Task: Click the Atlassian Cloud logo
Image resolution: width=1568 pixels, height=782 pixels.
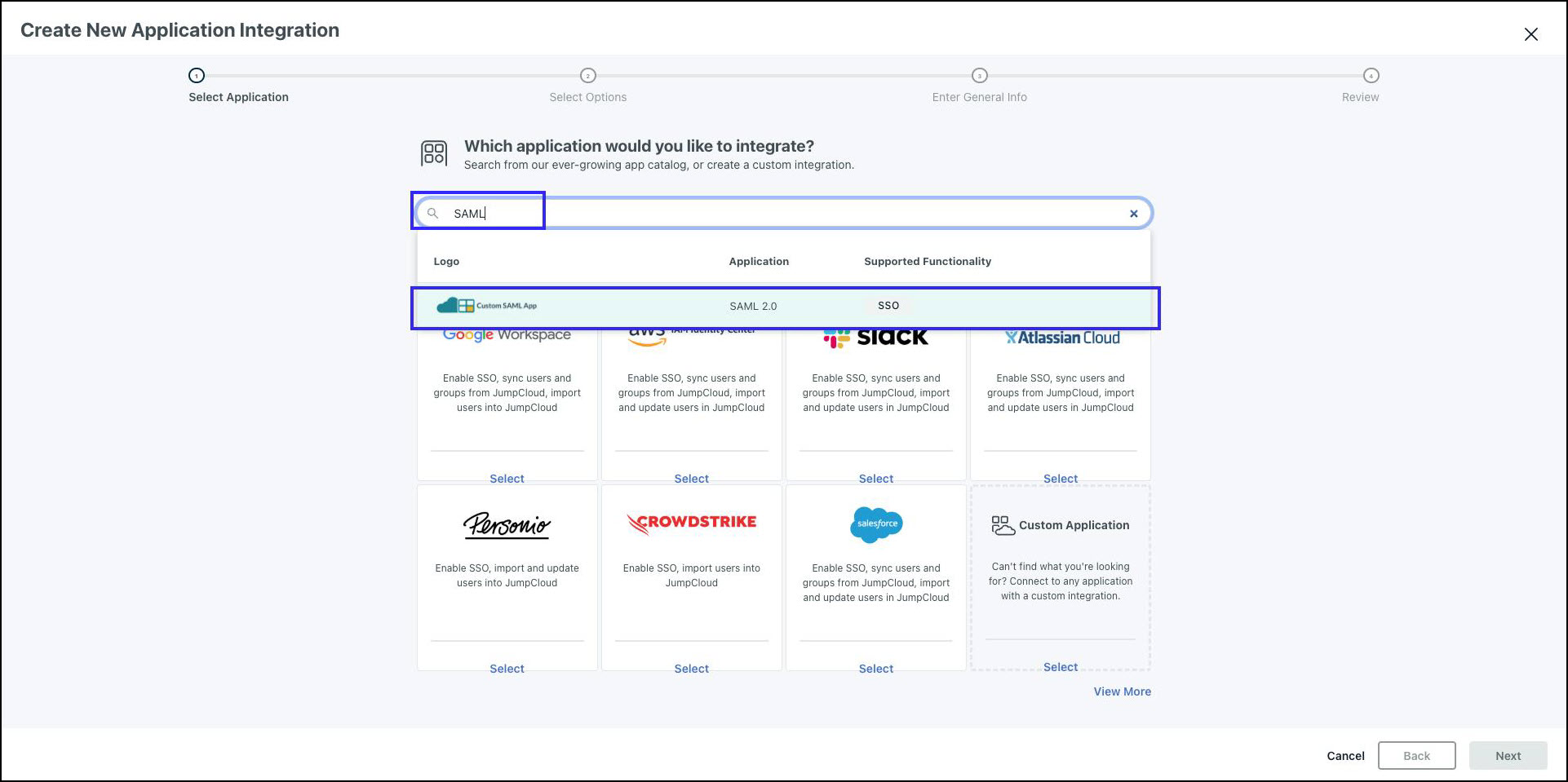Action: point(1061,338)
